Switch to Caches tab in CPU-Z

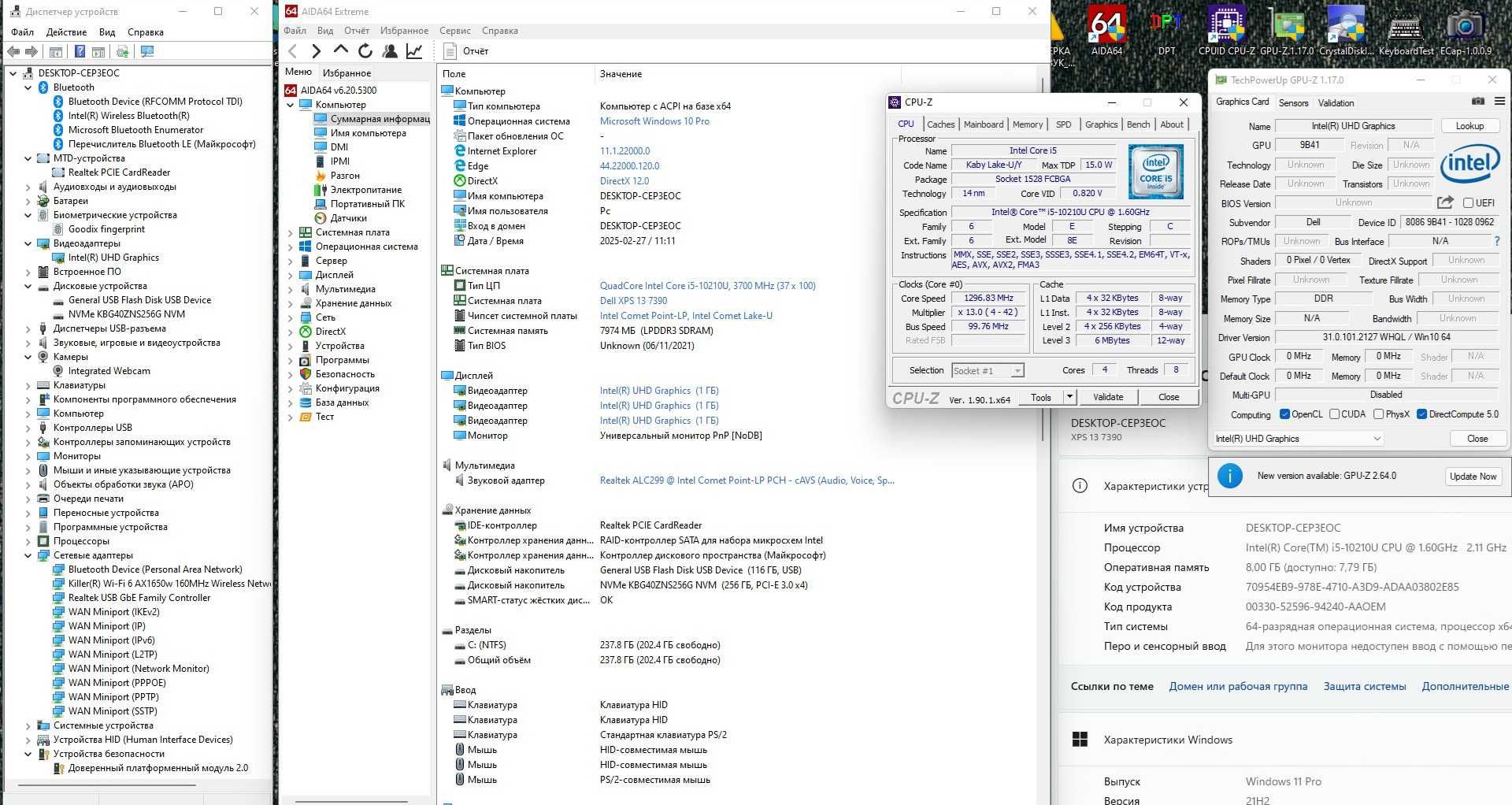point(940,124)
